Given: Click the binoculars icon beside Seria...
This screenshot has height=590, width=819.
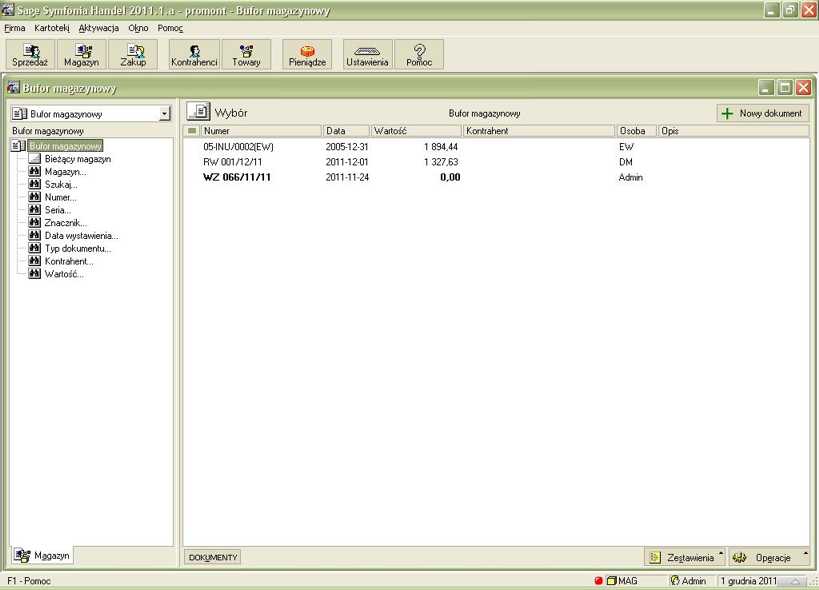Looking at the screenshot, I should click(x=34, y=209).
